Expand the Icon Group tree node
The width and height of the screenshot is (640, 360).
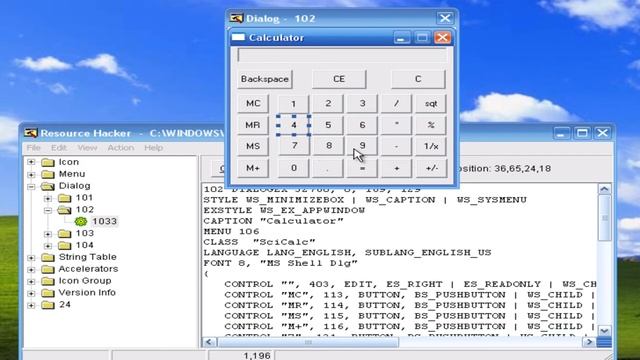[31, 281]
